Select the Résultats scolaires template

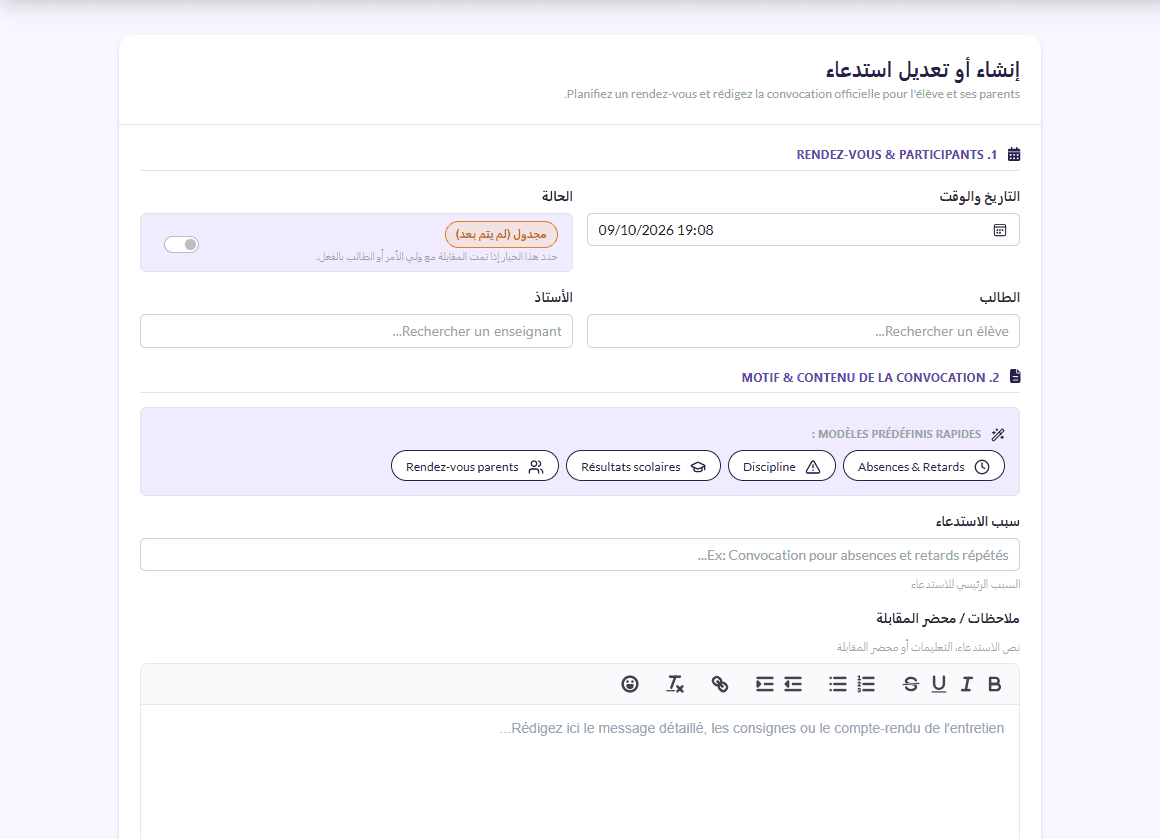click(x=643, y=467)
